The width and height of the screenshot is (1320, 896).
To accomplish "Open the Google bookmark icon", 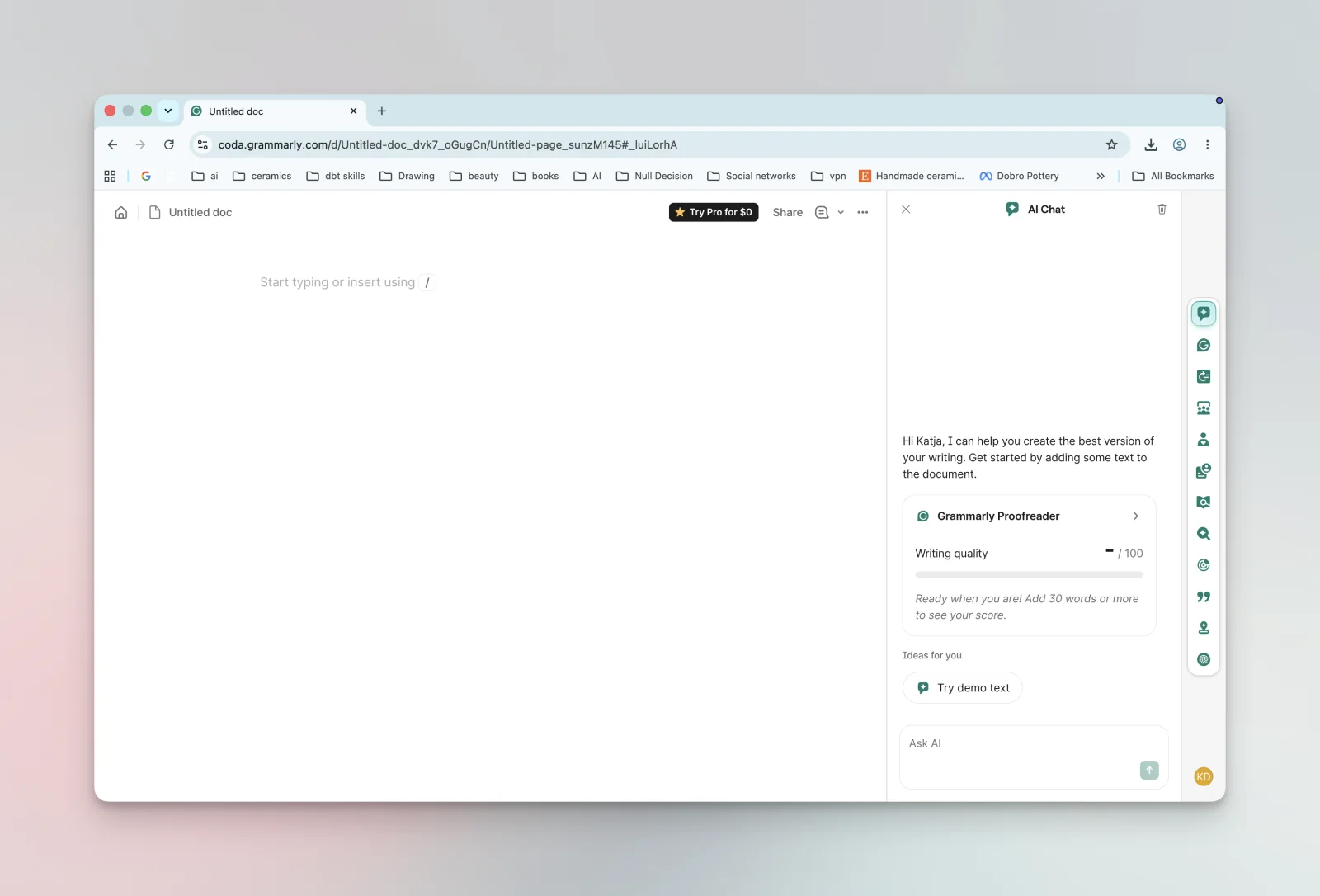I will coord(146,177).
